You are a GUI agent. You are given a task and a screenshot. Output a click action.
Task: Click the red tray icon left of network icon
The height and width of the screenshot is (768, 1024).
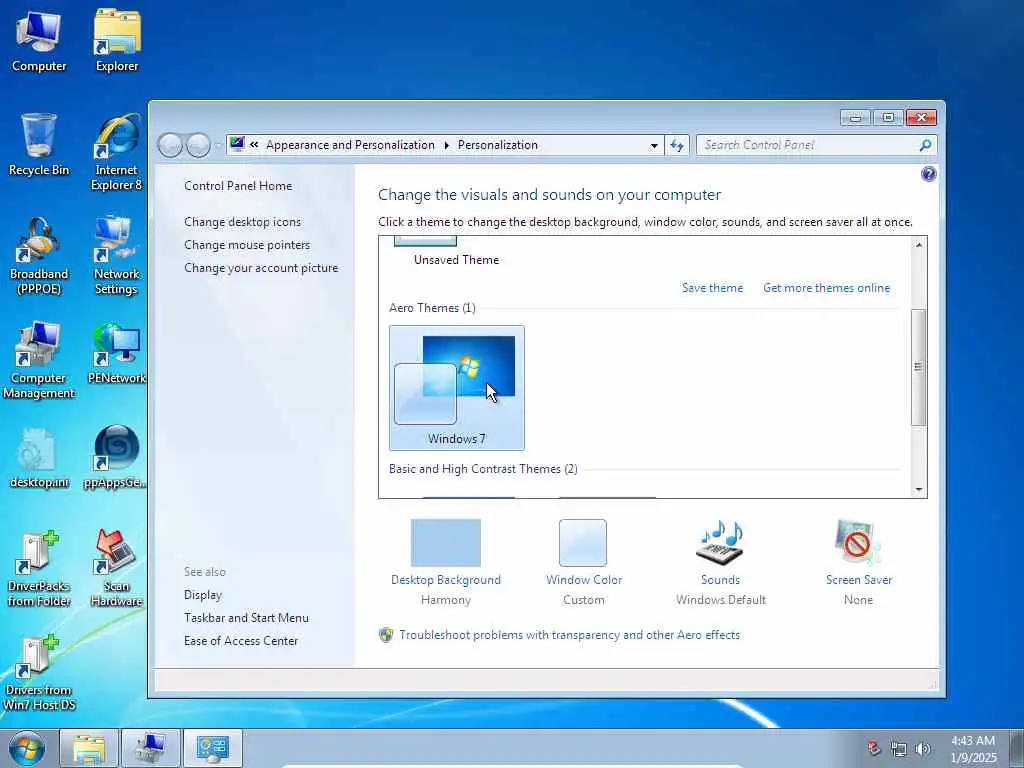tap(874, 748)
